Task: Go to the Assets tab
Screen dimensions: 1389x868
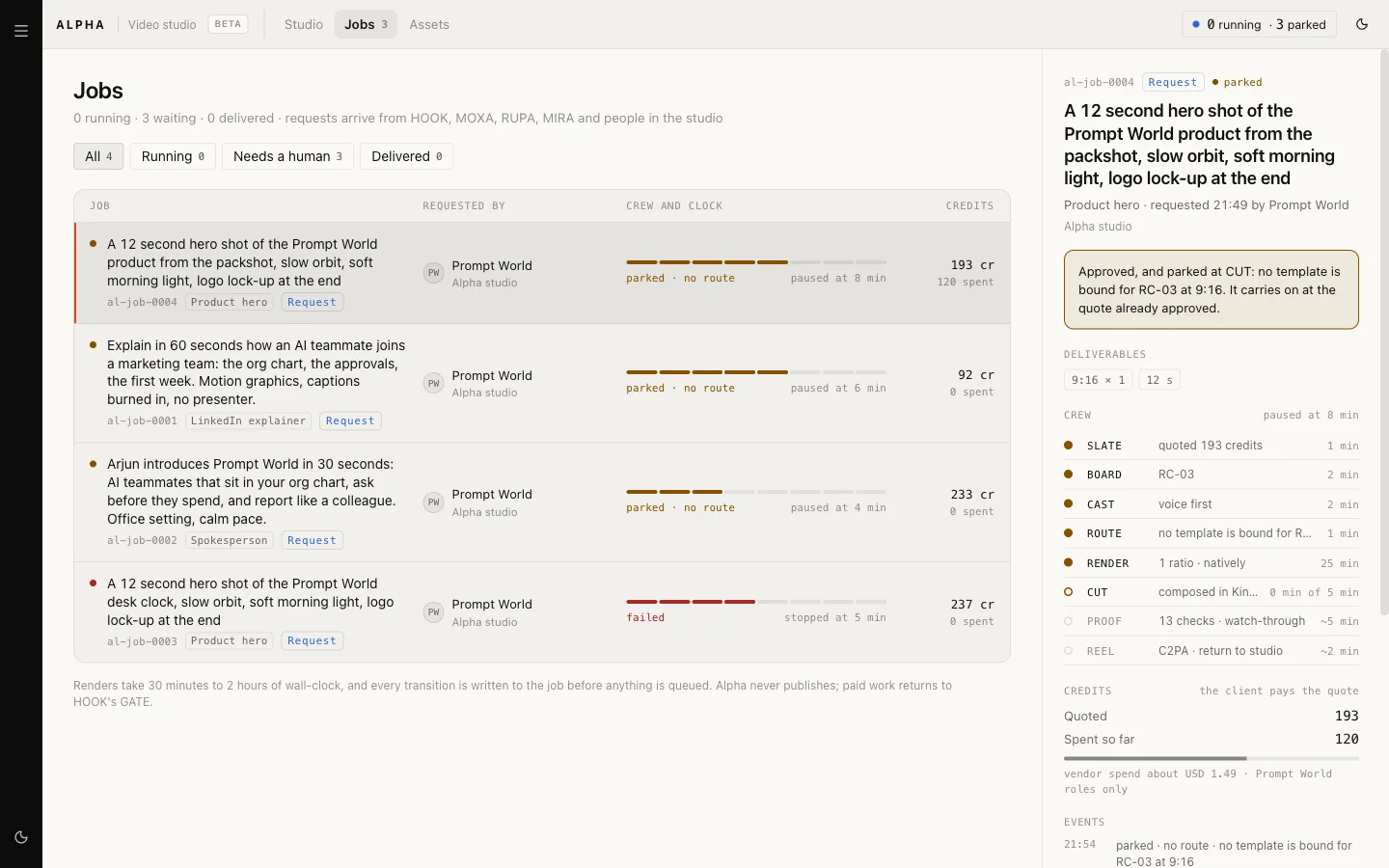Action: click(429, 24)
